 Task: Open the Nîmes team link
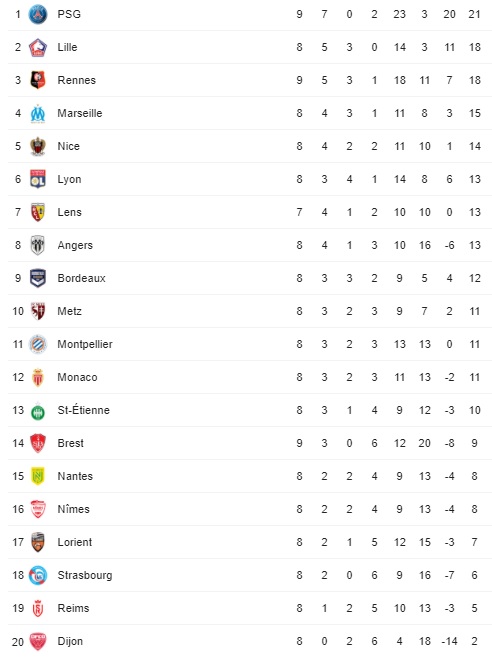tap(73, 509)
